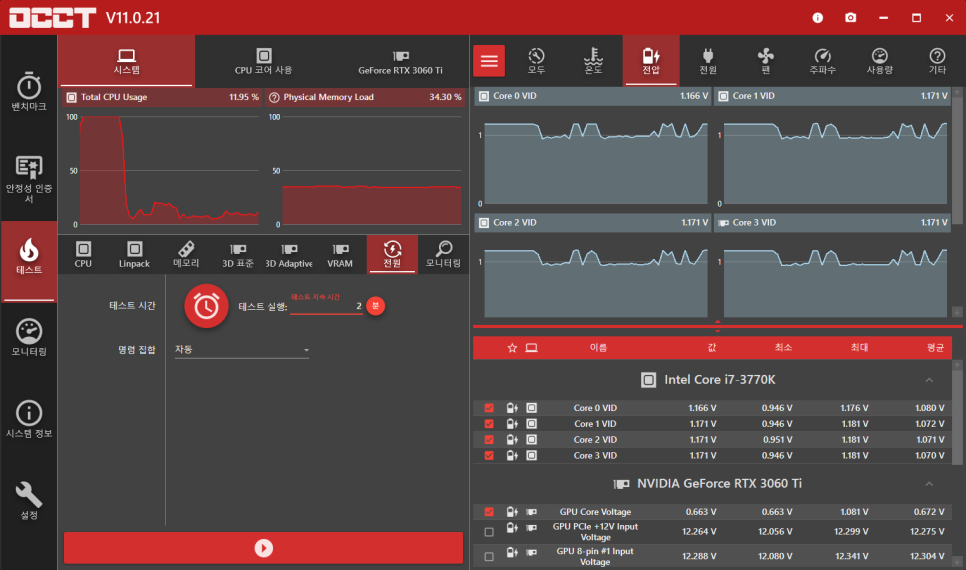Select the 전원 power test
The image size is (966, 570).
coord(392,254)
